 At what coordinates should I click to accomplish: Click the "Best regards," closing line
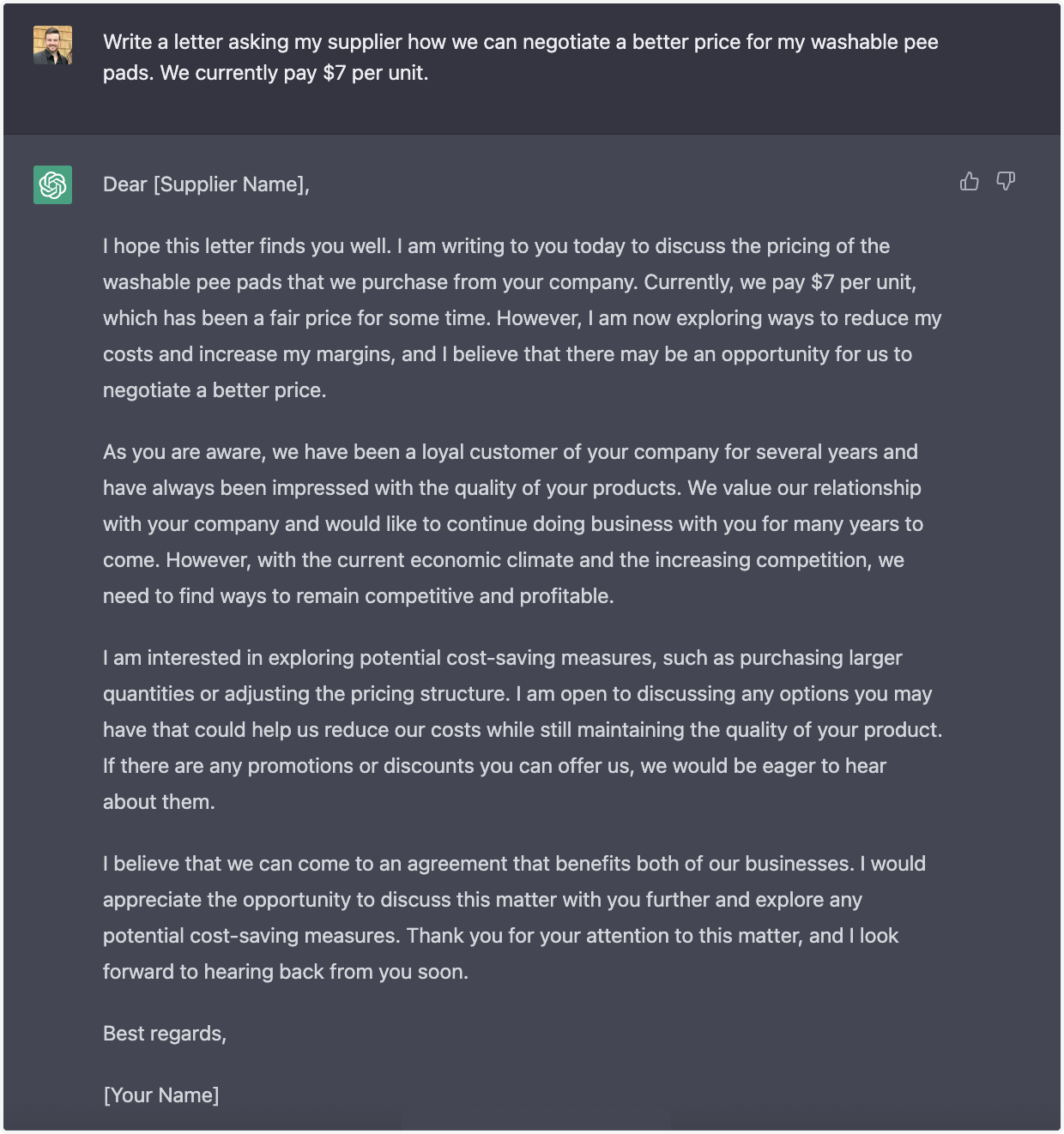[x=165, y=1034]
